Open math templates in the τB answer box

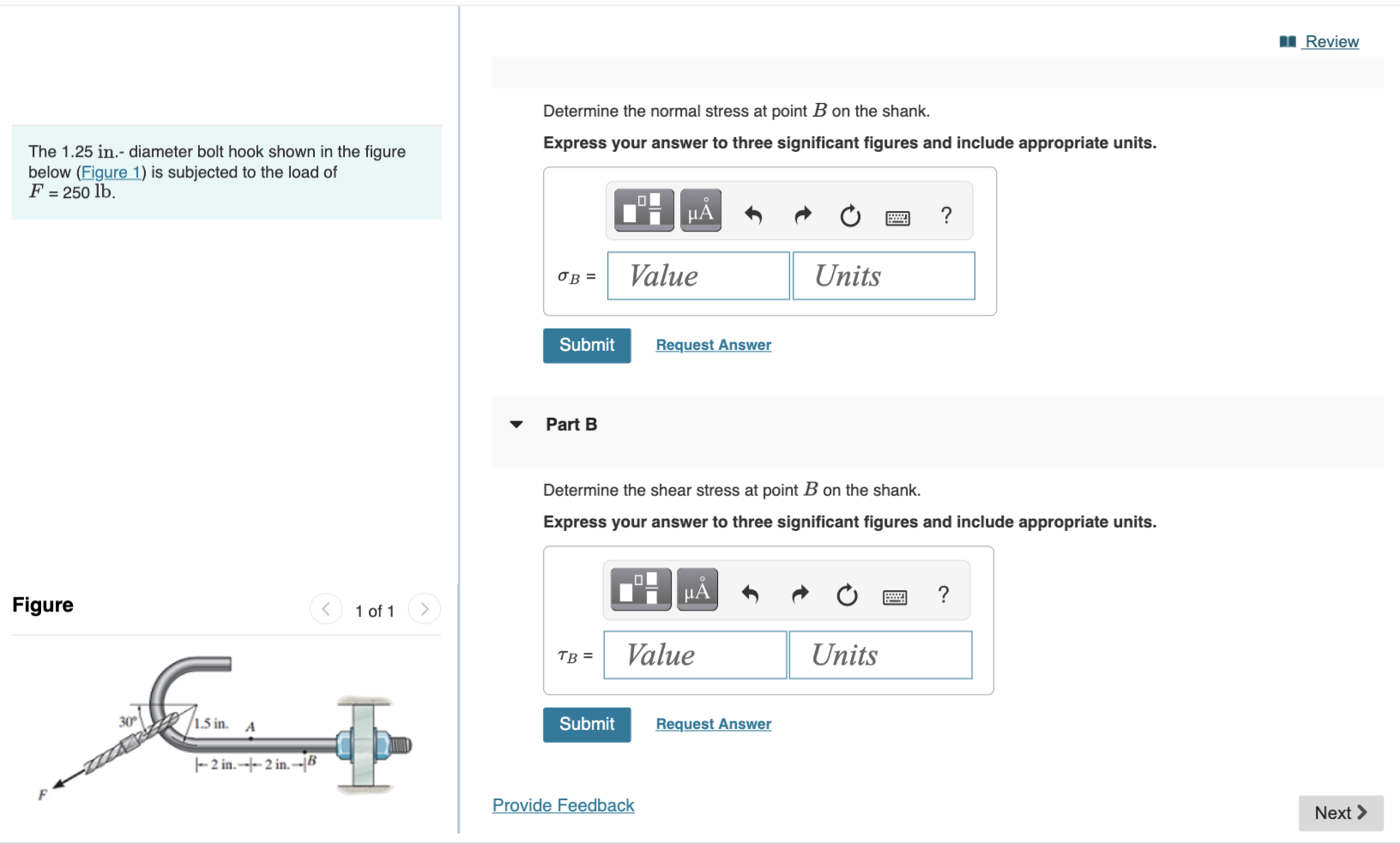point(640,589)
